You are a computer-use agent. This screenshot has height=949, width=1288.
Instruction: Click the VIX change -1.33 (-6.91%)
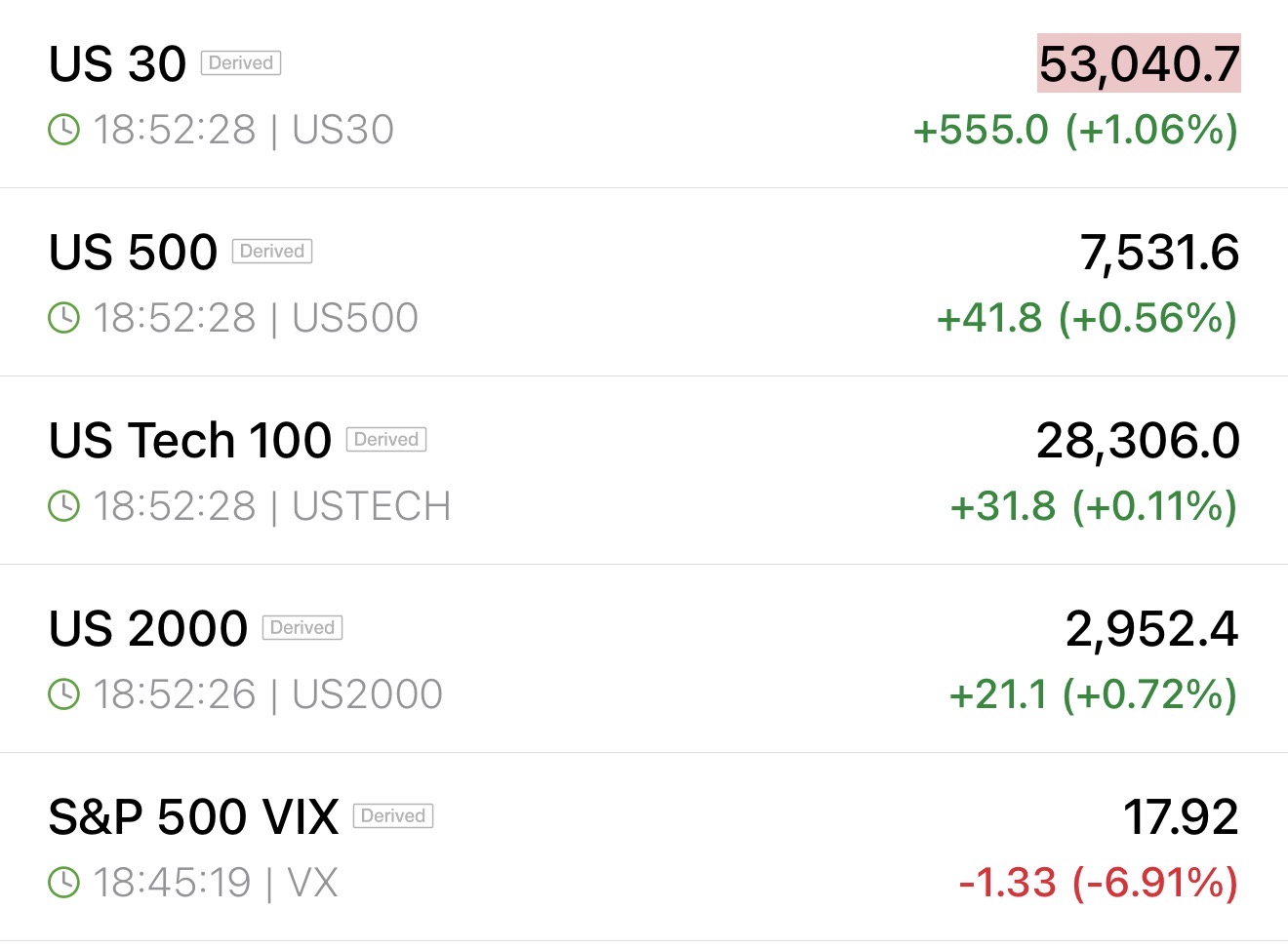pyautogui.click(x=1099, y=883)
